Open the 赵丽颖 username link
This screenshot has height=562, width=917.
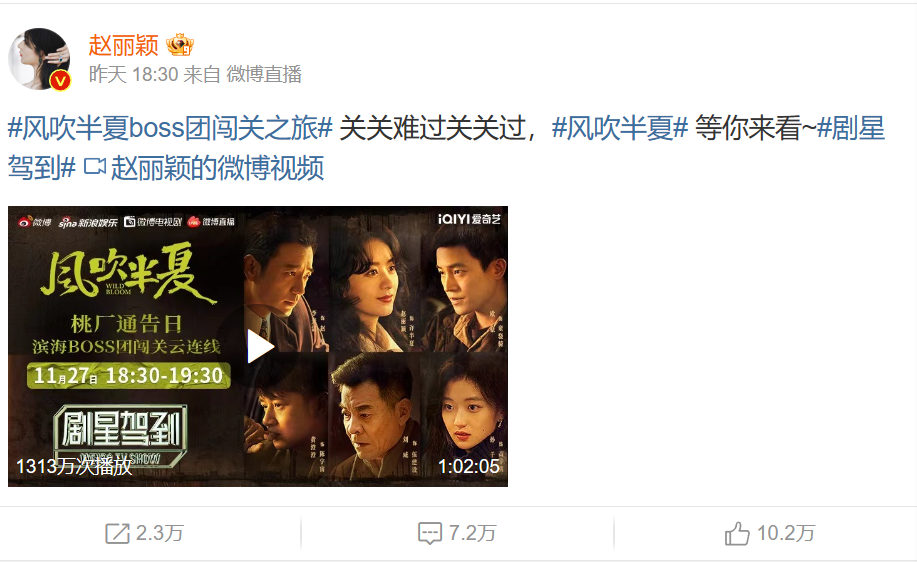click(x=123, y=45)
